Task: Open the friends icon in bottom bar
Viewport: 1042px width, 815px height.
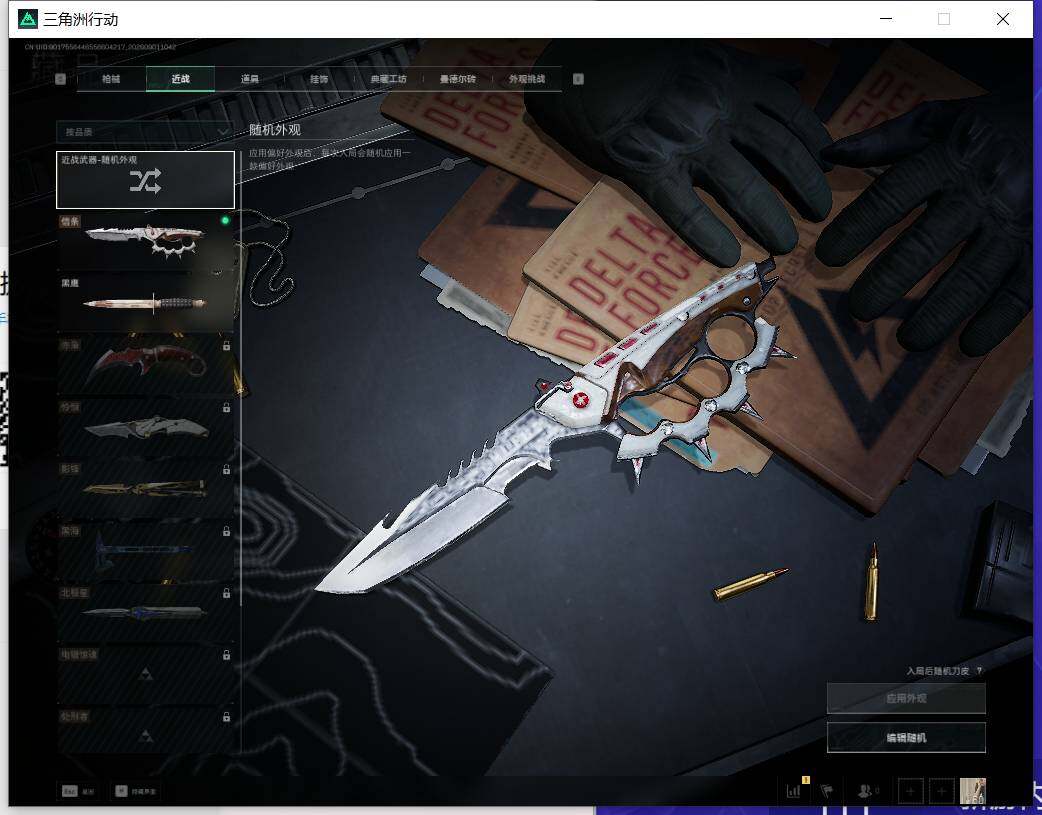Action: (867, 790)
